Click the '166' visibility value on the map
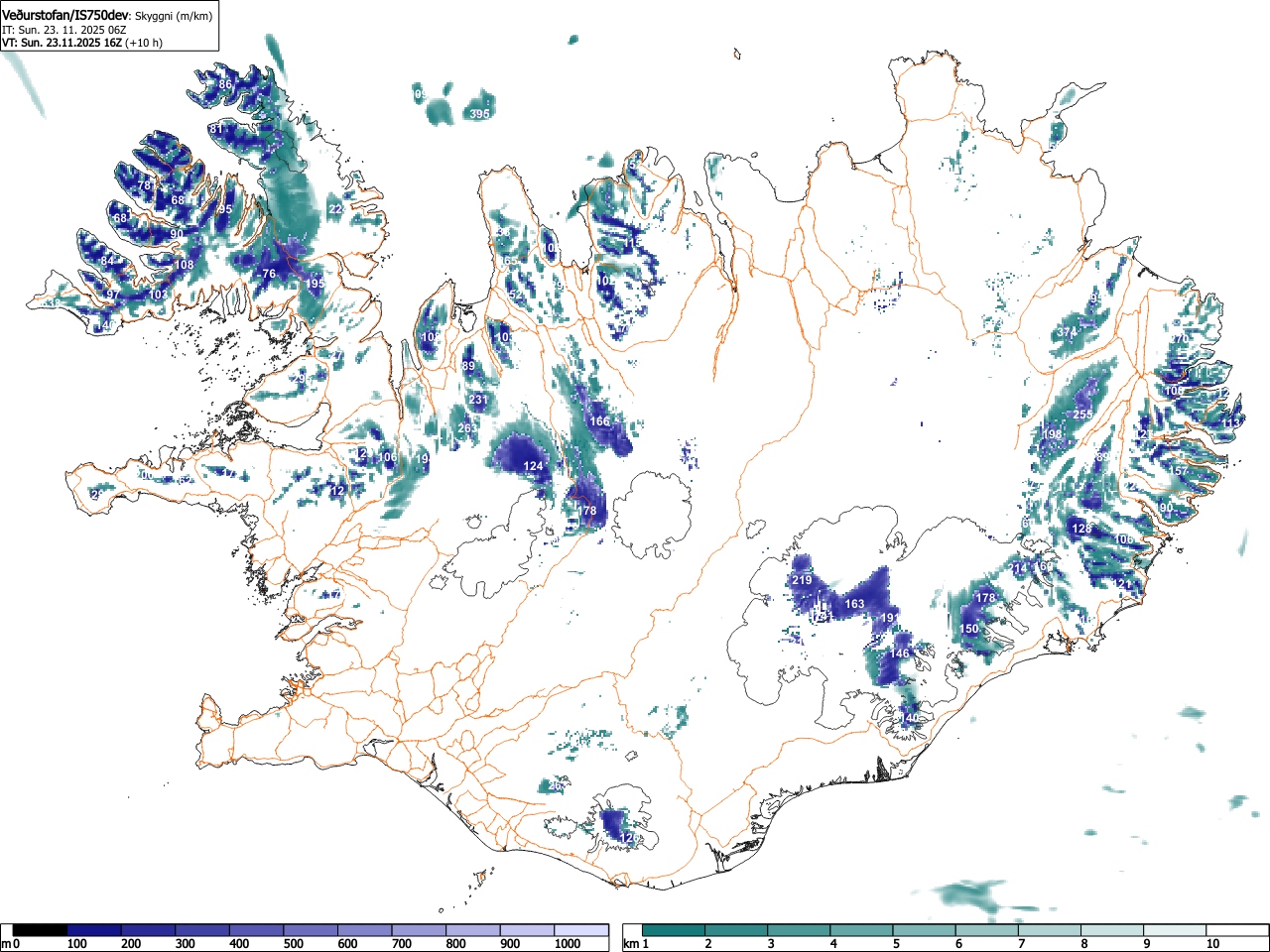 point(600,421)
